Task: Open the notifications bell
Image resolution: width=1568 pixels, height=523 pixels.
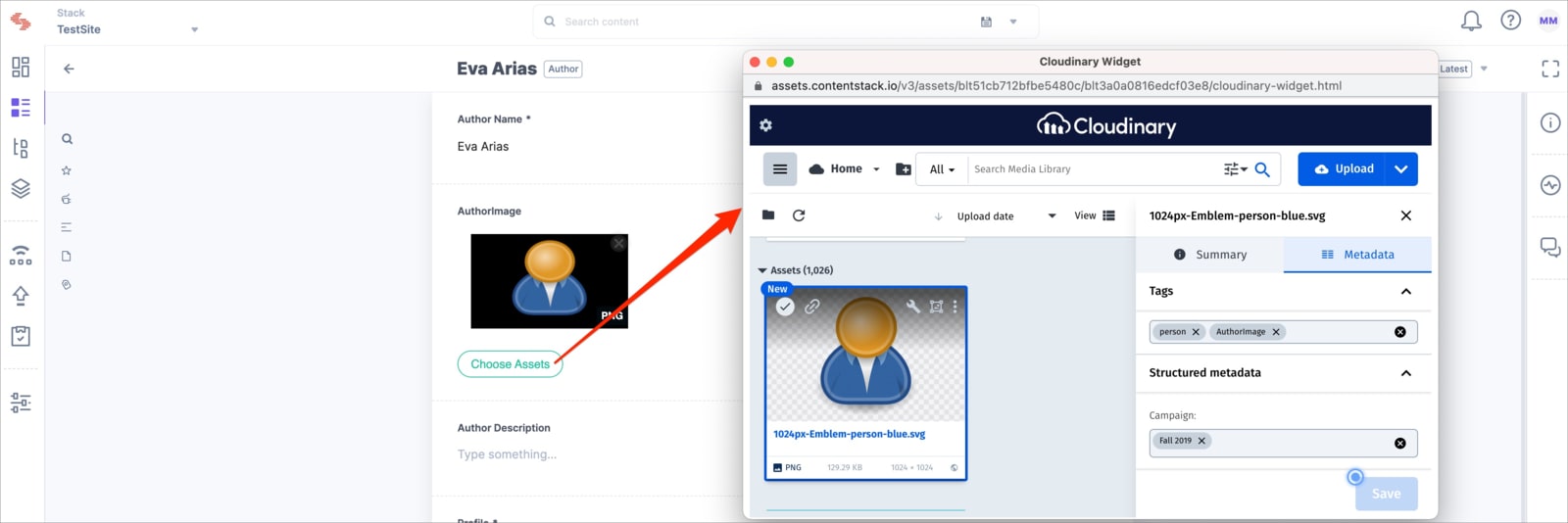Action: (1471, 21)
